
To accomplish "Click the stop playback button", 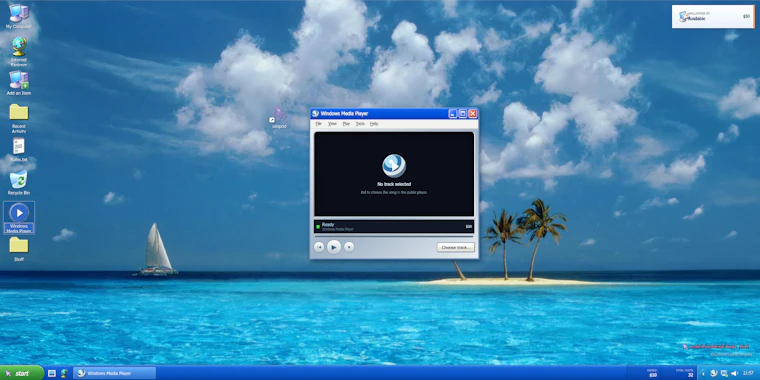I will click(x=349, y=247).
